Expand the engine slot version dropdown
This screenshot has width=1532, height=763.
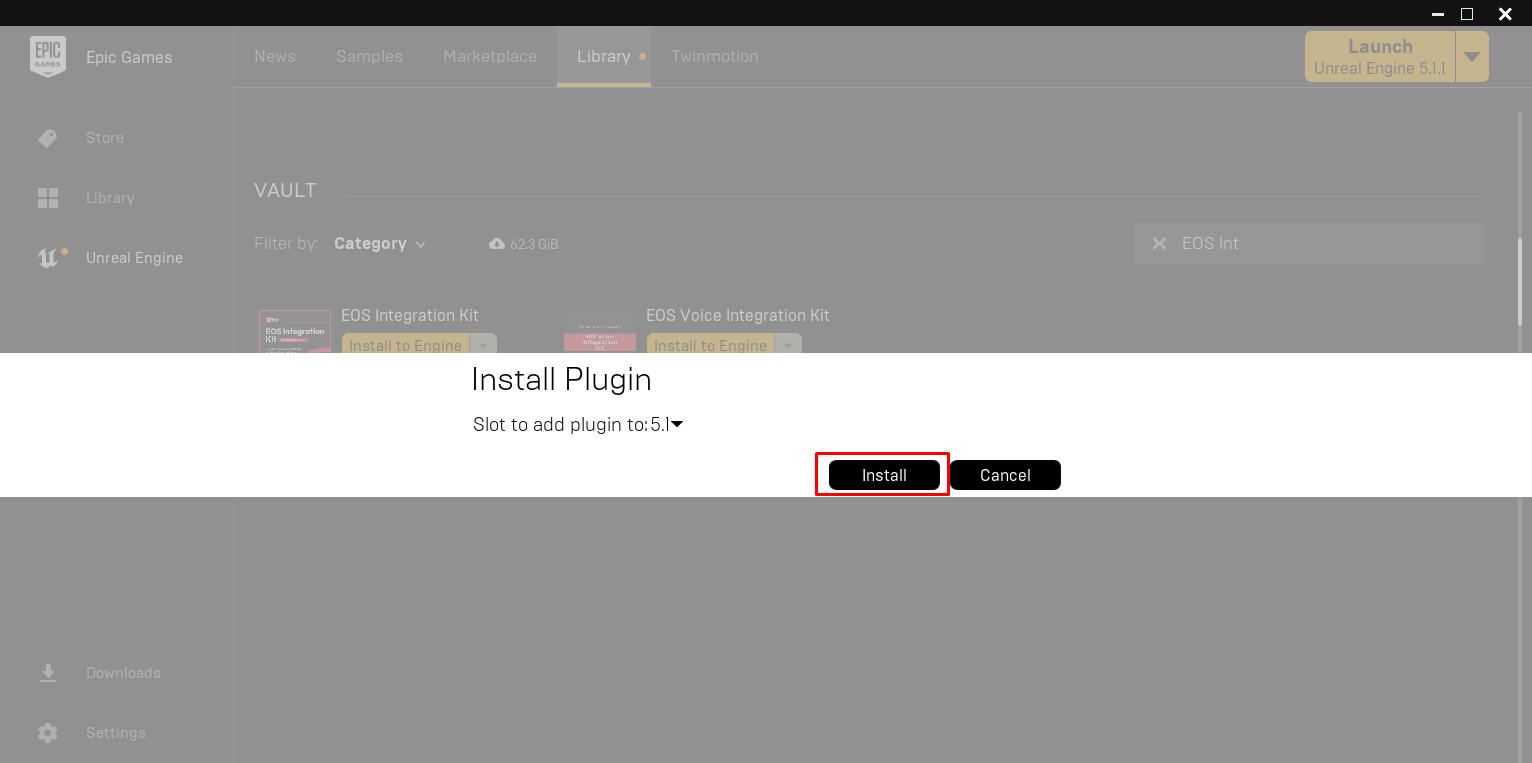point(676,425)
